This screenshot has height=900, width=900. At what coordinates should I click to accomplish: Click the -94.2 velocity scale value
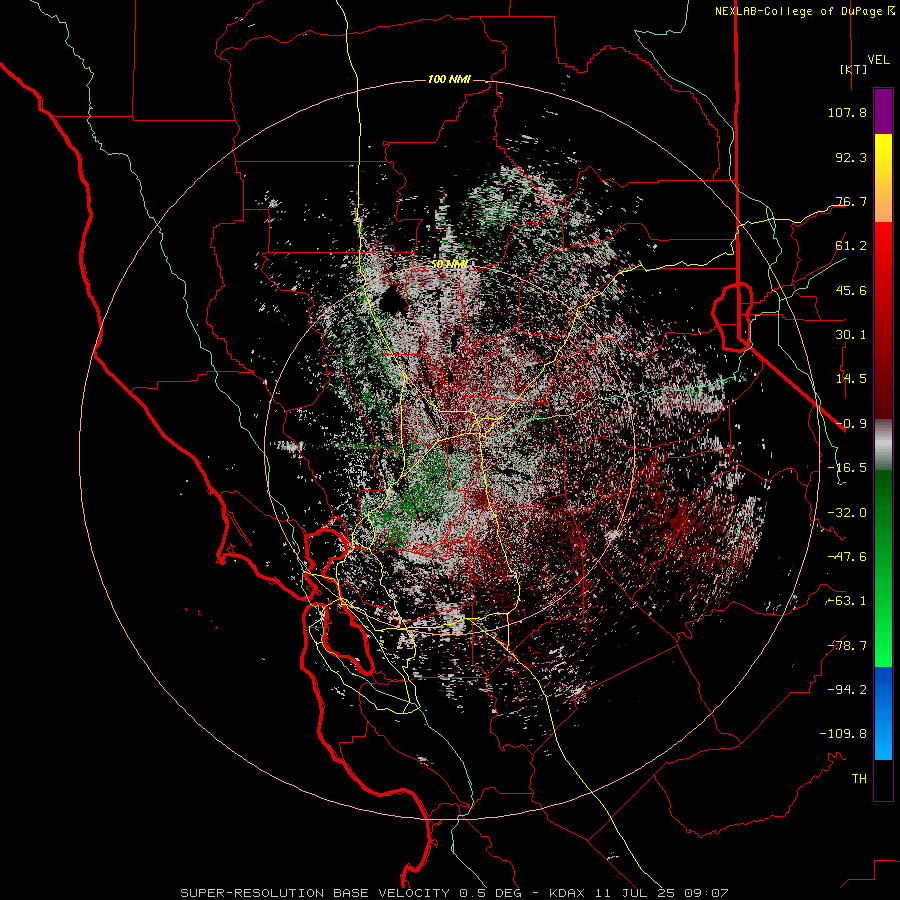pyautogui.click(x=847, y=690)
